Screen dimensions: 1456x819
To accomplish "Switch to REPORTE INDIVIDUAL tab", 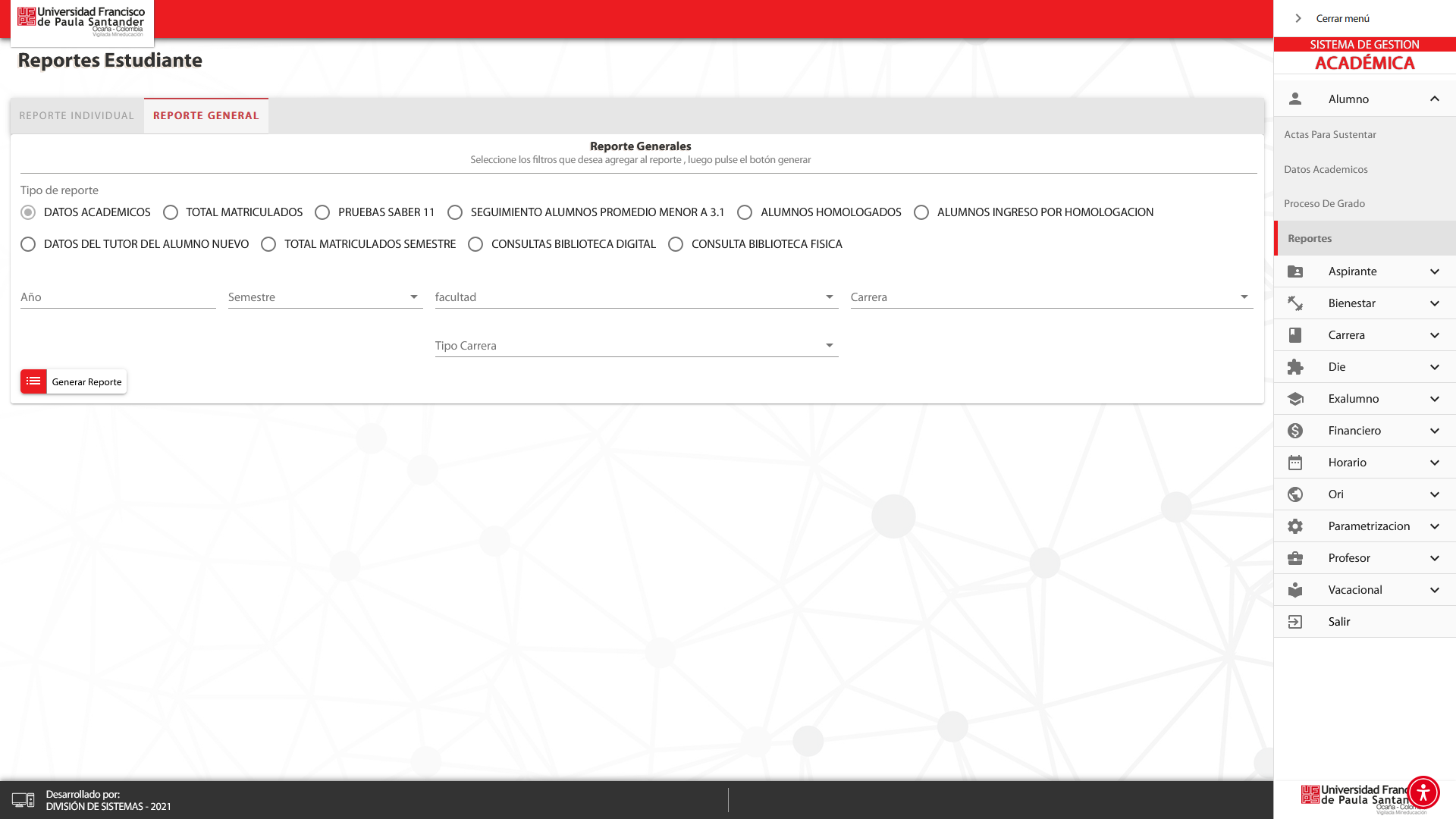I will point(77,116).
